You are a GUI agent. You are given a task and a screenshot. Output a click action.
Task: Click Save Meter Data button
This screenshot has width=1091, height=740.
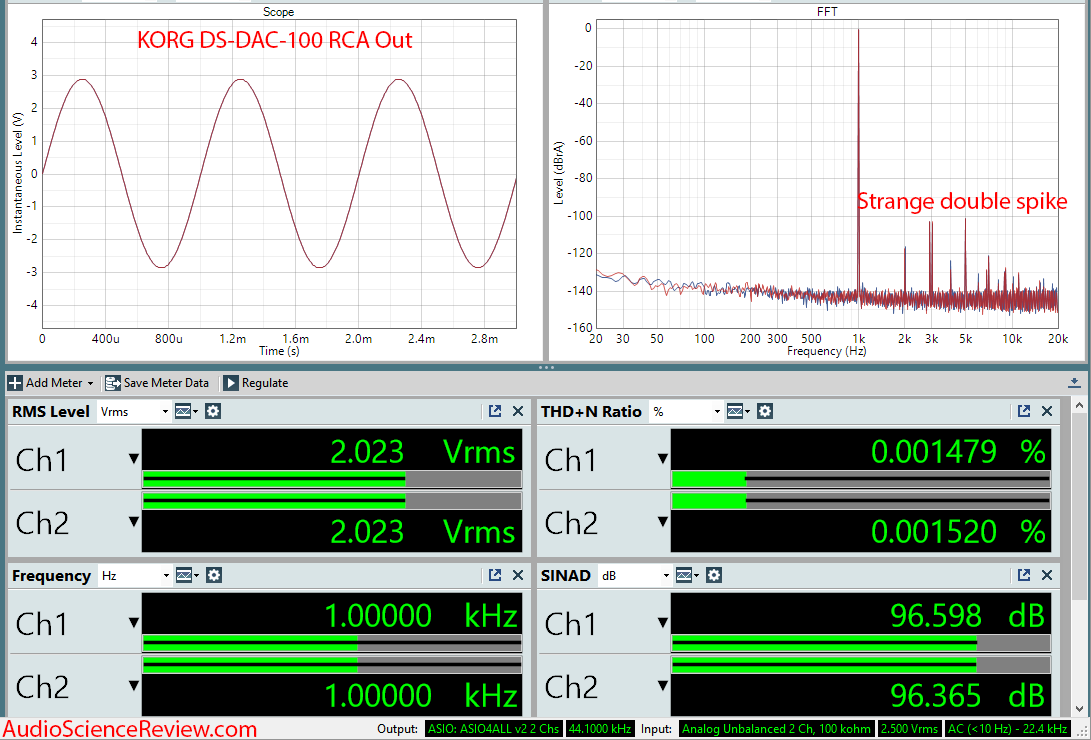tap(157, 383)
